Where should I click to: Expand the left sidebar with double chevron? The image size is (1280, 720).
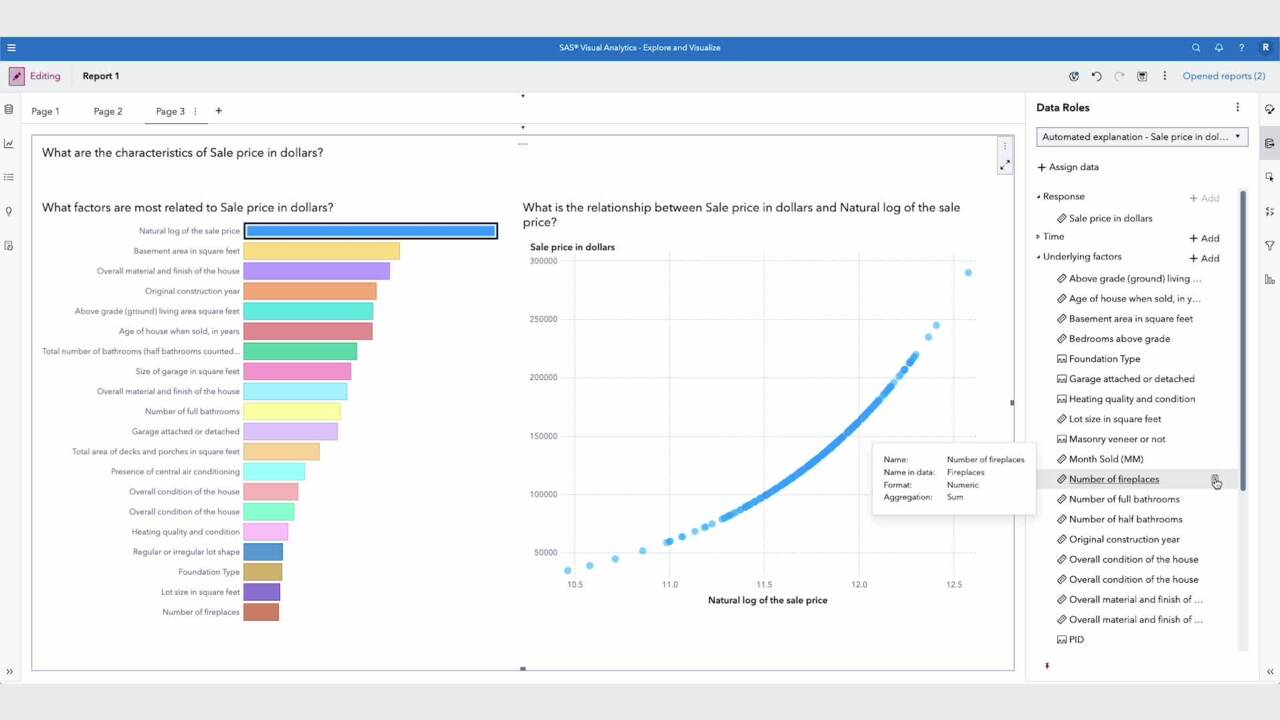click(x=9, y=672)
